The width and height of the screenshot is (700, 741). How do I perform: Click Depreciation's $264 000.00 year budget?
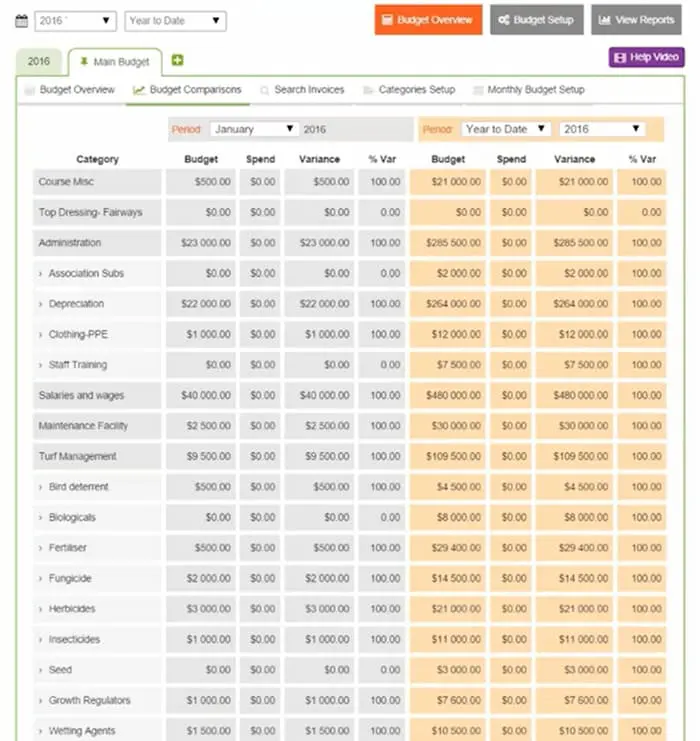[x=448, y=304]
